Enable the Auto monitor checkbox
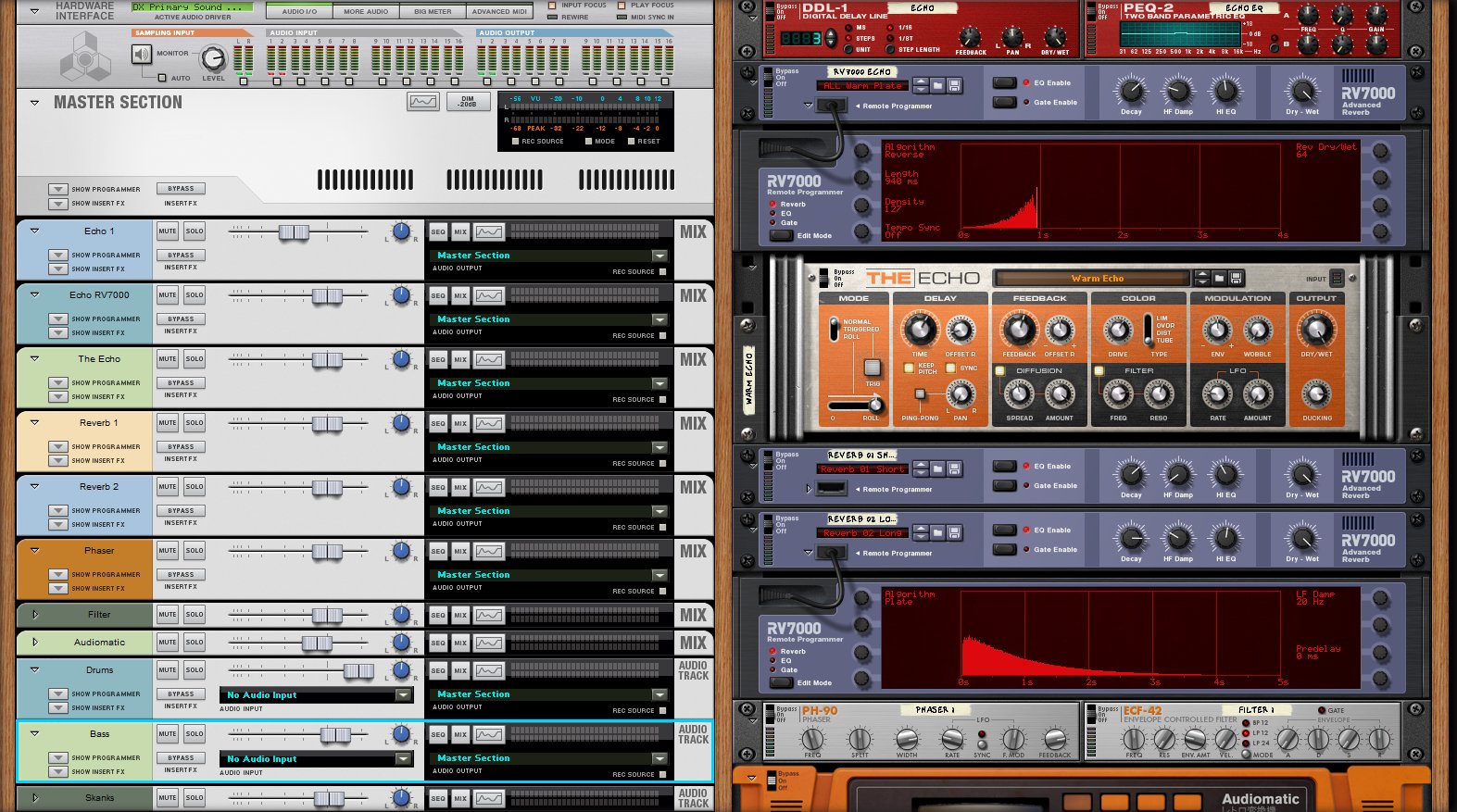The height and width of the screenshot is (812, 1457). [x=163, y=78]
